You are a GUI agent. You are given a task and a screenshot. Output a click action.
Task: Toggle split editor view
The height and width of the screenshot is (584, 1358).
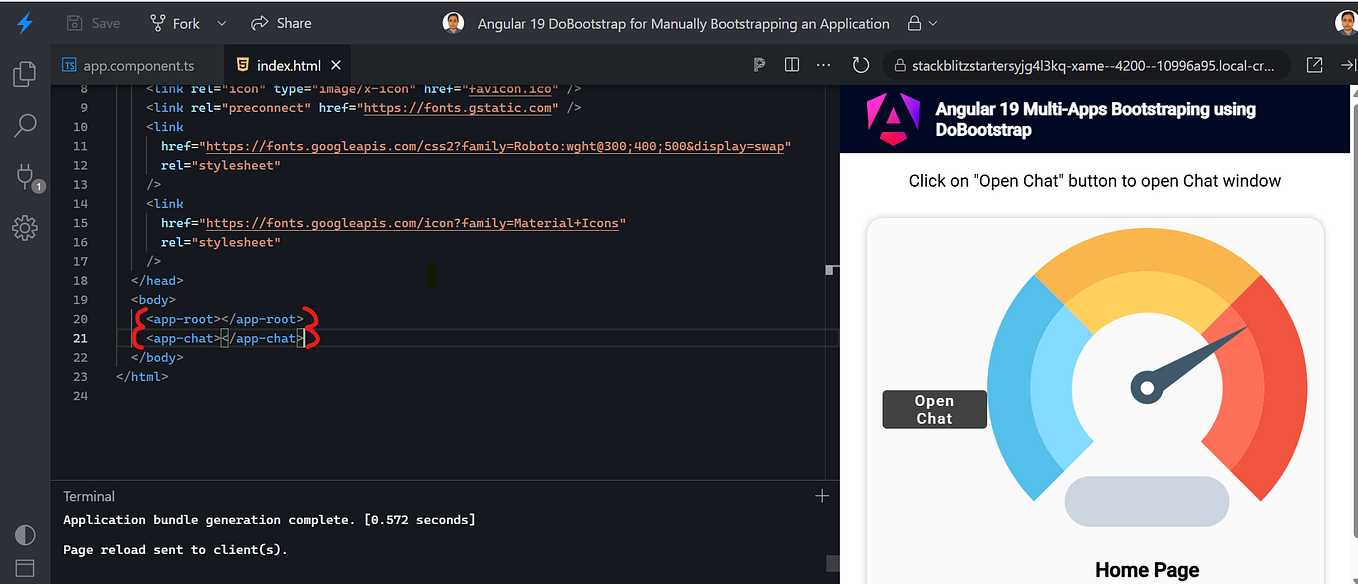click(x=791, y=64)
